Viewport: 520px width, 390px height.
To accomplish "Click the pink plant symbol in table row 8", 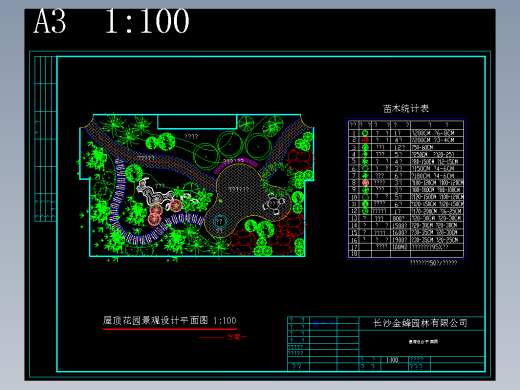I will [x=365, y=183].
